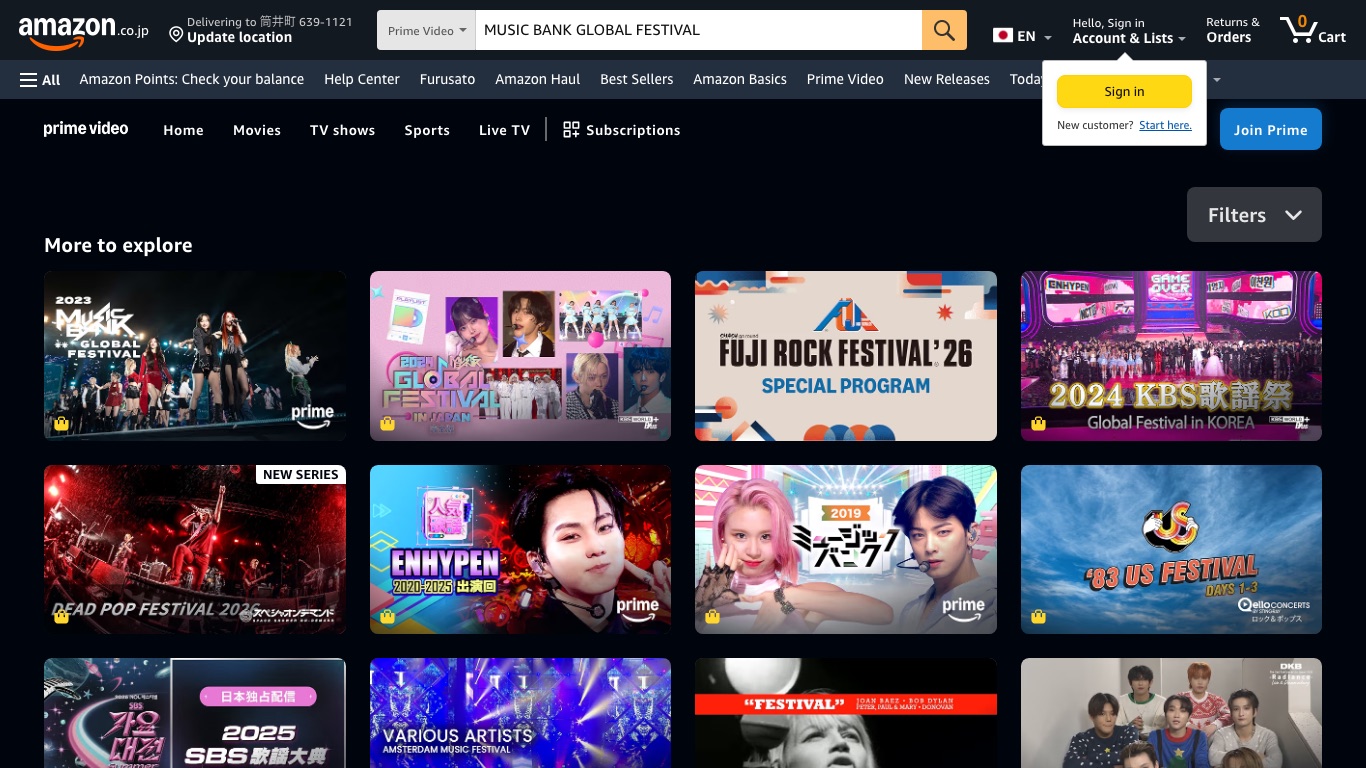The height and width of the screenshot is (768, 1366).
Task: Go to Prime Video Home tab
Action: [183, 130]
